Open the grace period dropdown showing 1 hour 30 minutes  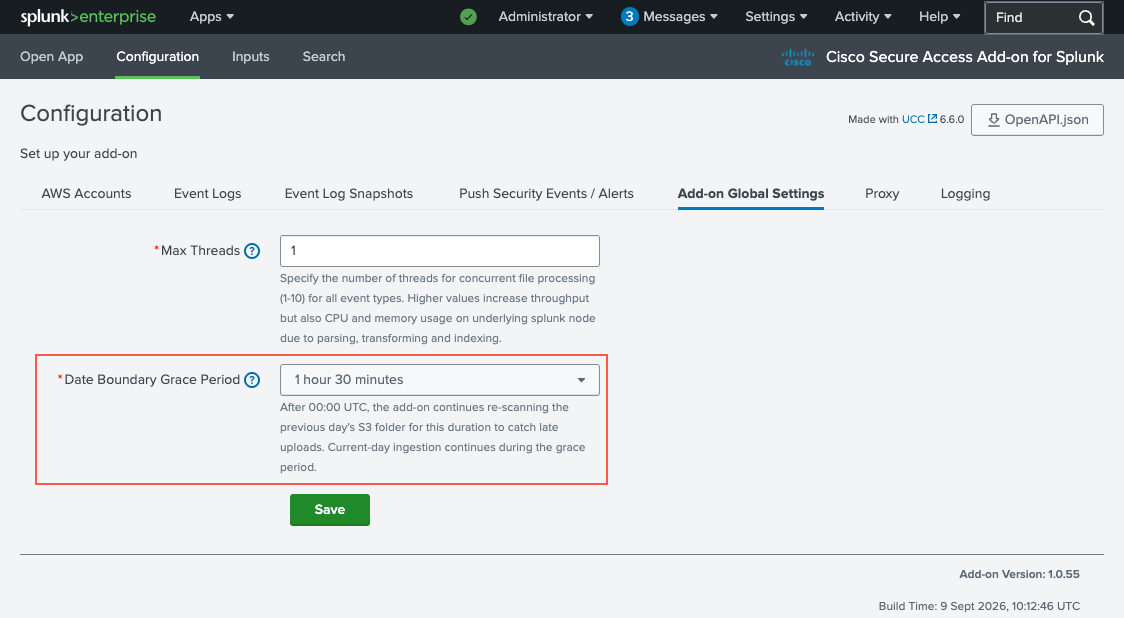[x=439, y=380]
